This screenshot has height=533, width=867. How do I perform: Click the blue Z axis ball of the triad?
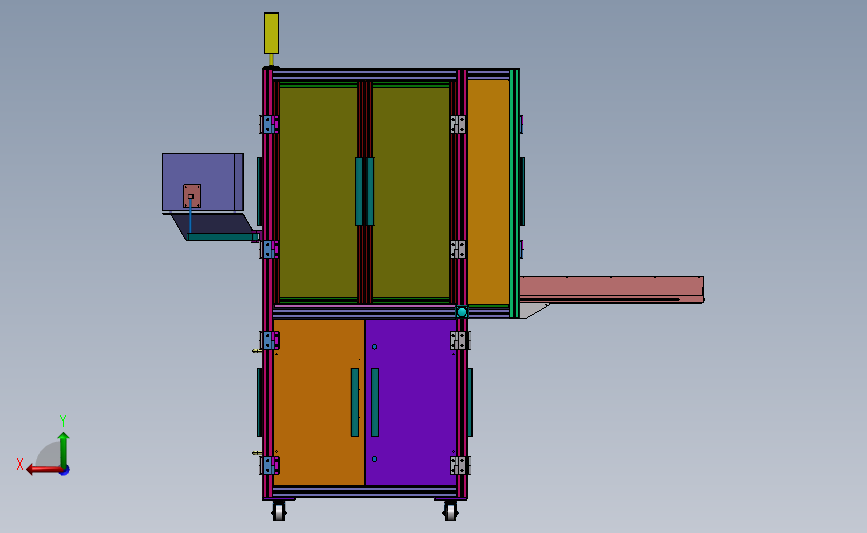coord(65,470)
